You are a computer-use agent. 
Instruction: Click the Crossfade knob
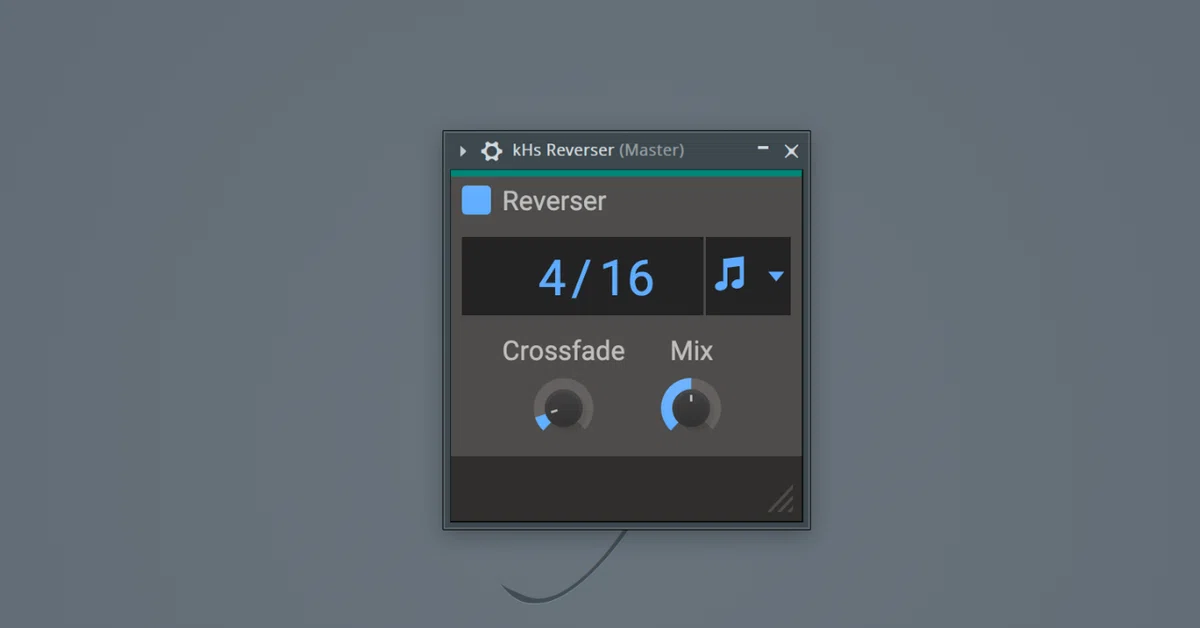(x=563, y=408)
